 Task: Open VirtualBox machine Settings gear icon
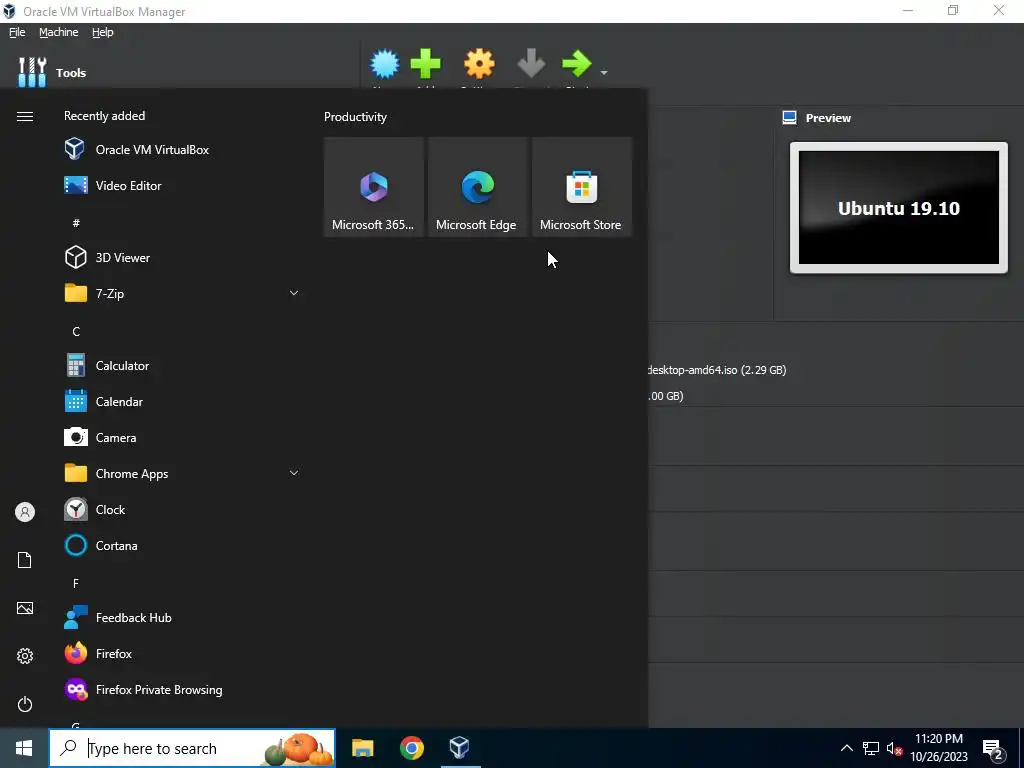point(479,63)
